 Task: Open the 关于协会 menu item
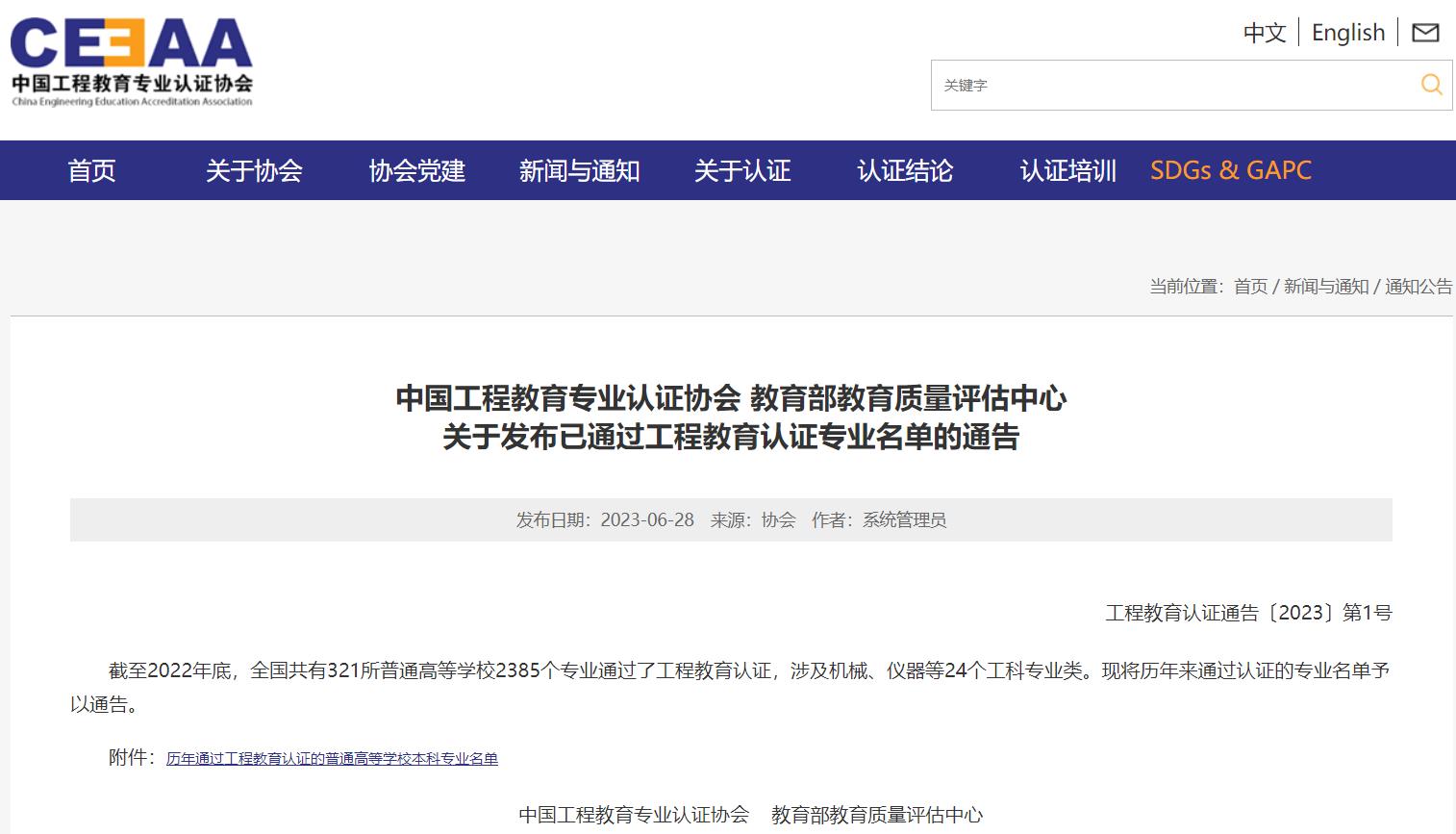(x=254, y=170)
